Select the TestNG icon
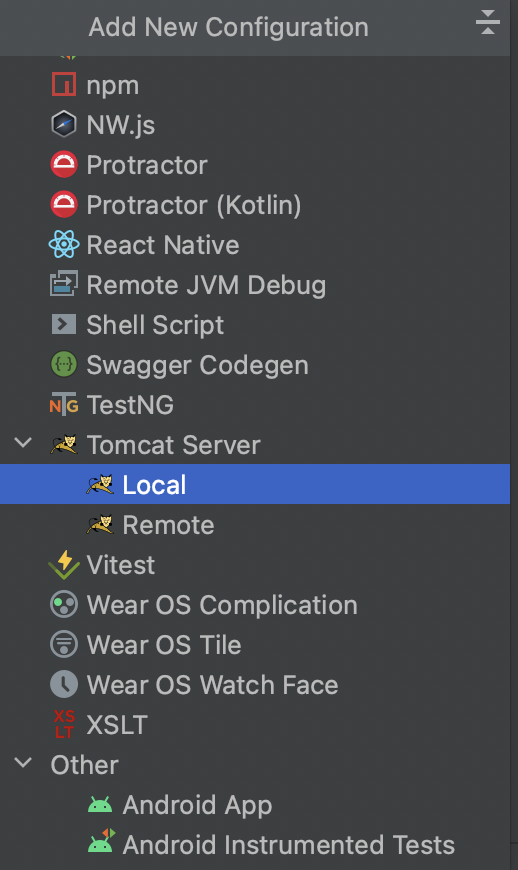Image resolution: width=518 pixels, height=870 pixels. click(64, 405)
